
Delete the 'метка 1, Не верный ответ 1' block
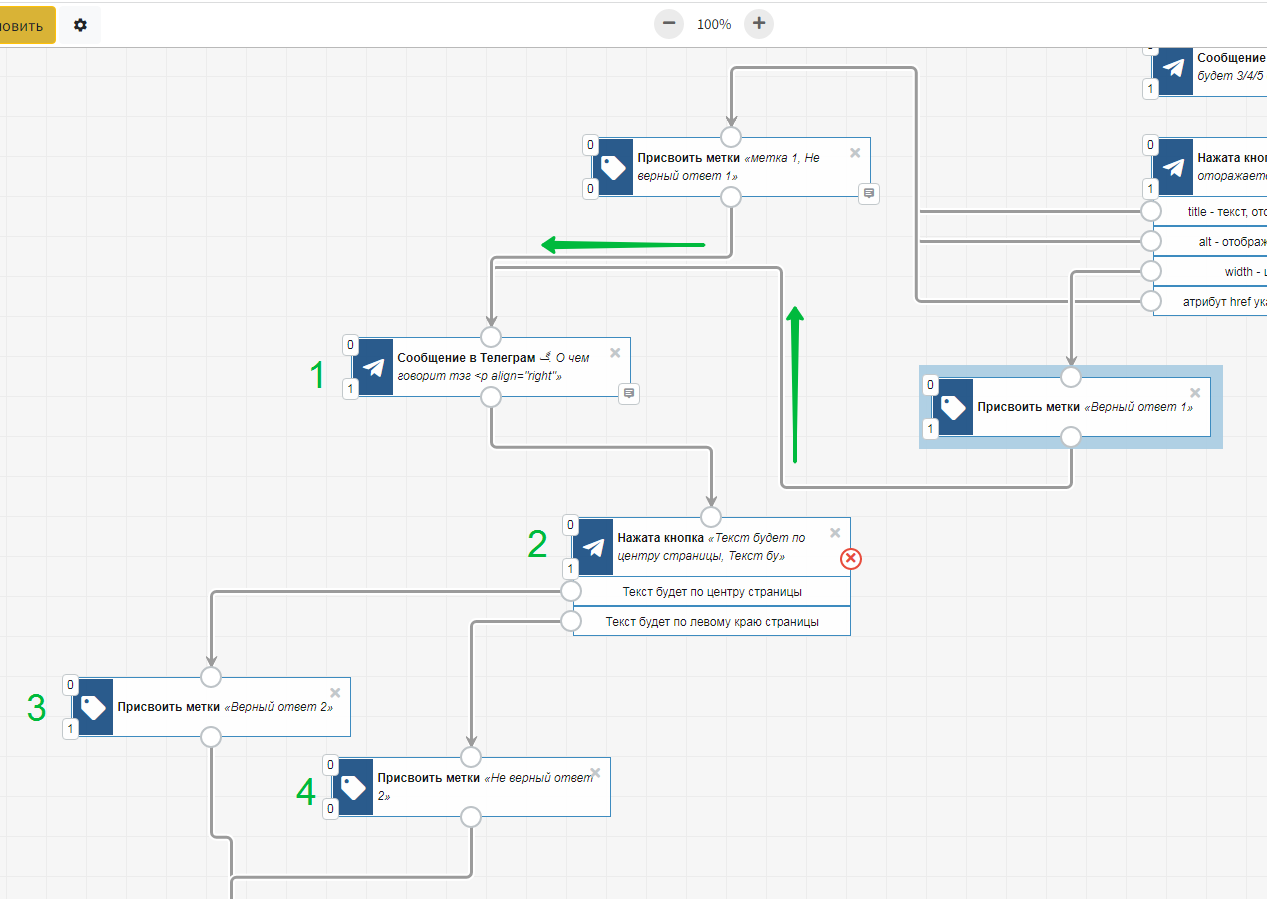tap(855, 153)
